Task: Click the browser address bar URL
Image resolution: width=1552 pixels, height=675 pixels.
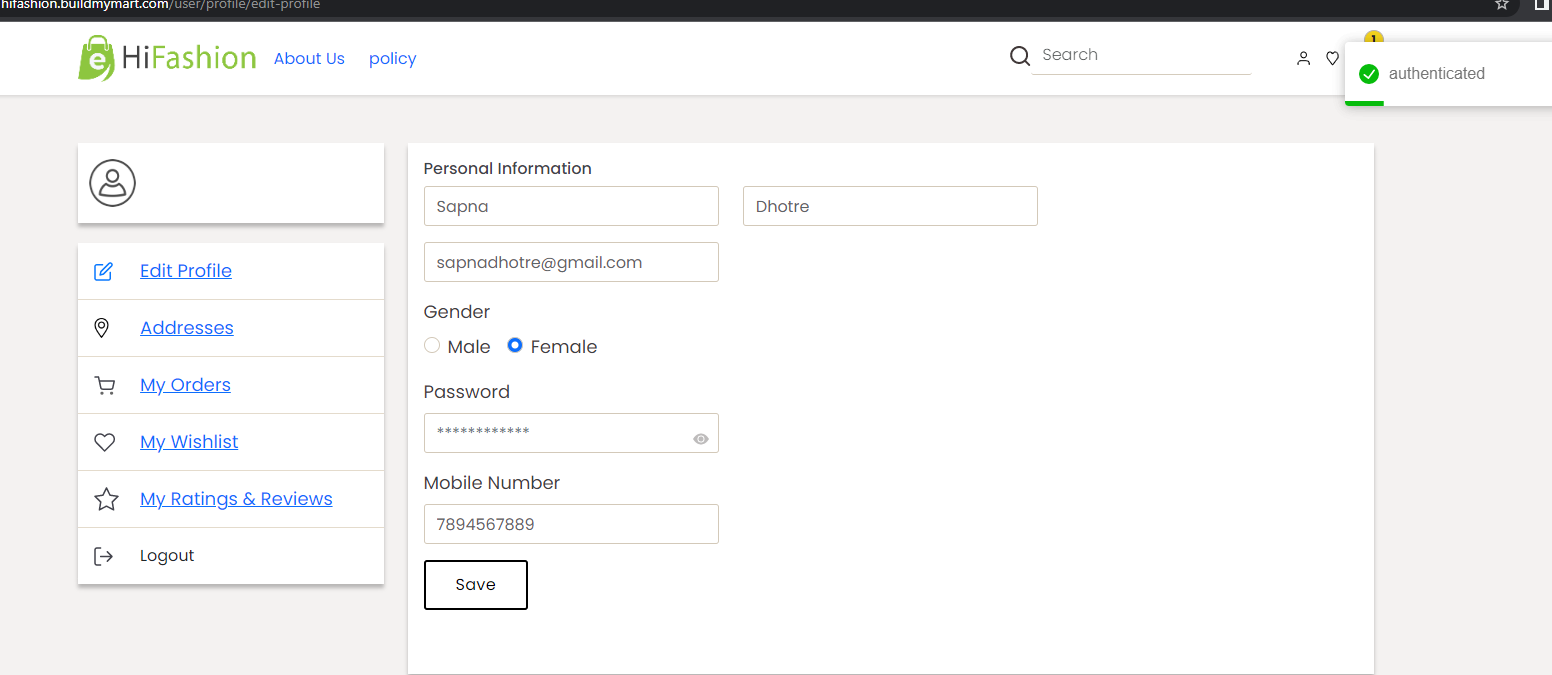Action: (x=160, y=5)
